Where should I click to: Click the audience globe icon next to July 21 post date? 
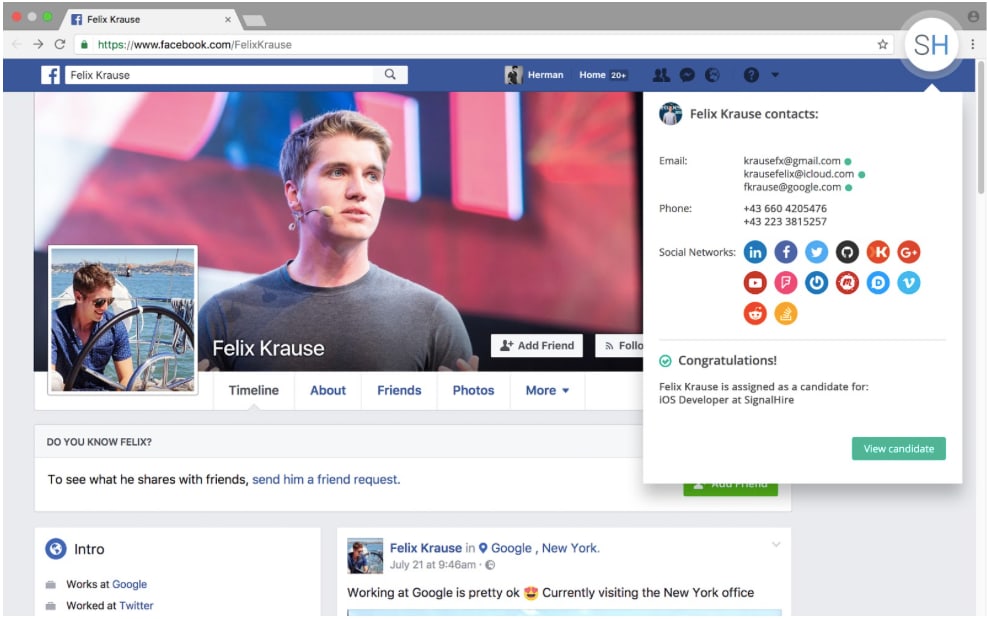click(x=490, y=565)
